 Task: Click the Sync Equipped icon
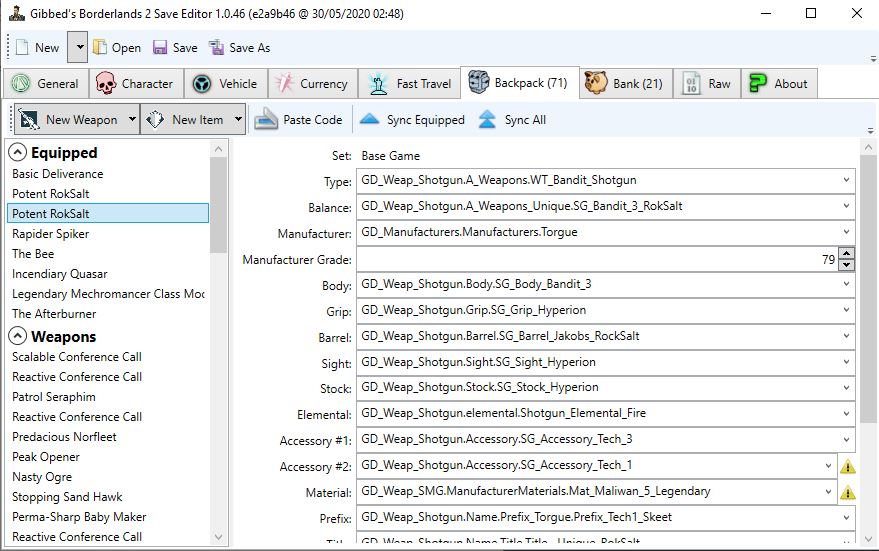coord(369,119)
